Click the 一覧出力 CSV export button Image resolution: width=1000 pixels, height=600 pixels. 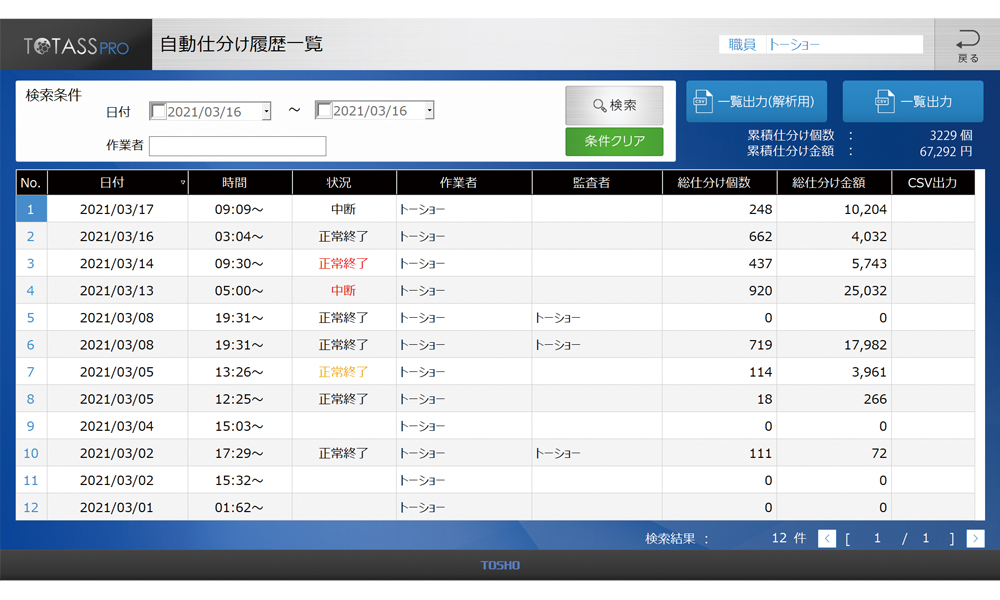913,101
